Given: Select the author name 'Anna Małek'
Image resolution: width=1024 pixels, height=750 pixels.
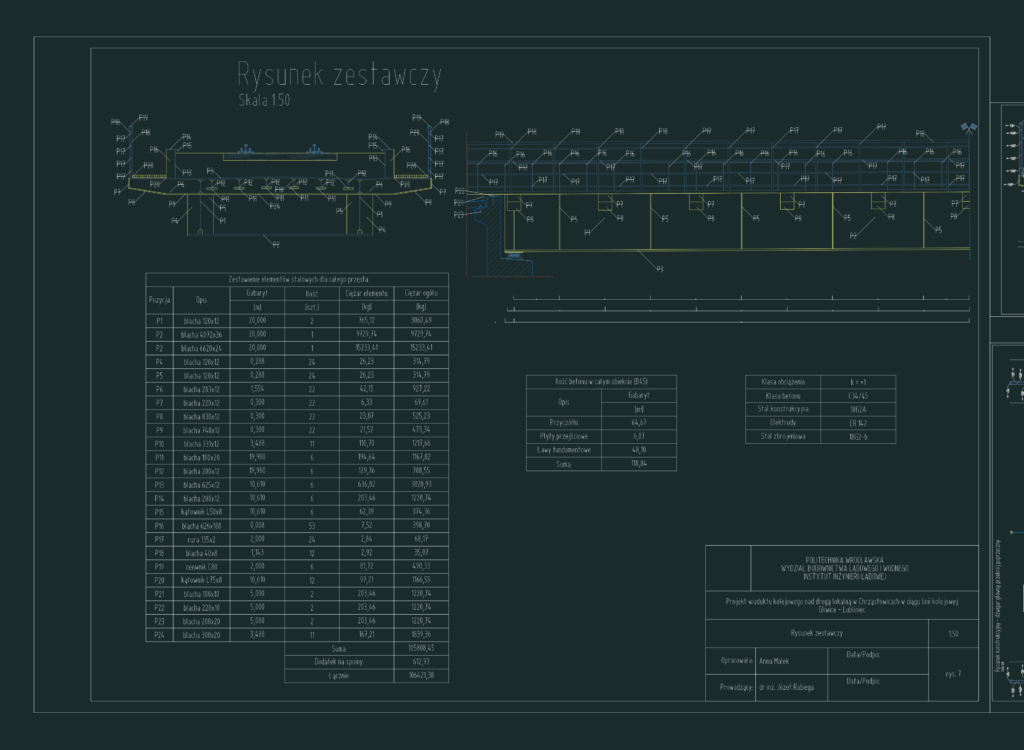Looking at the screenshot, I should coord(774,661).
